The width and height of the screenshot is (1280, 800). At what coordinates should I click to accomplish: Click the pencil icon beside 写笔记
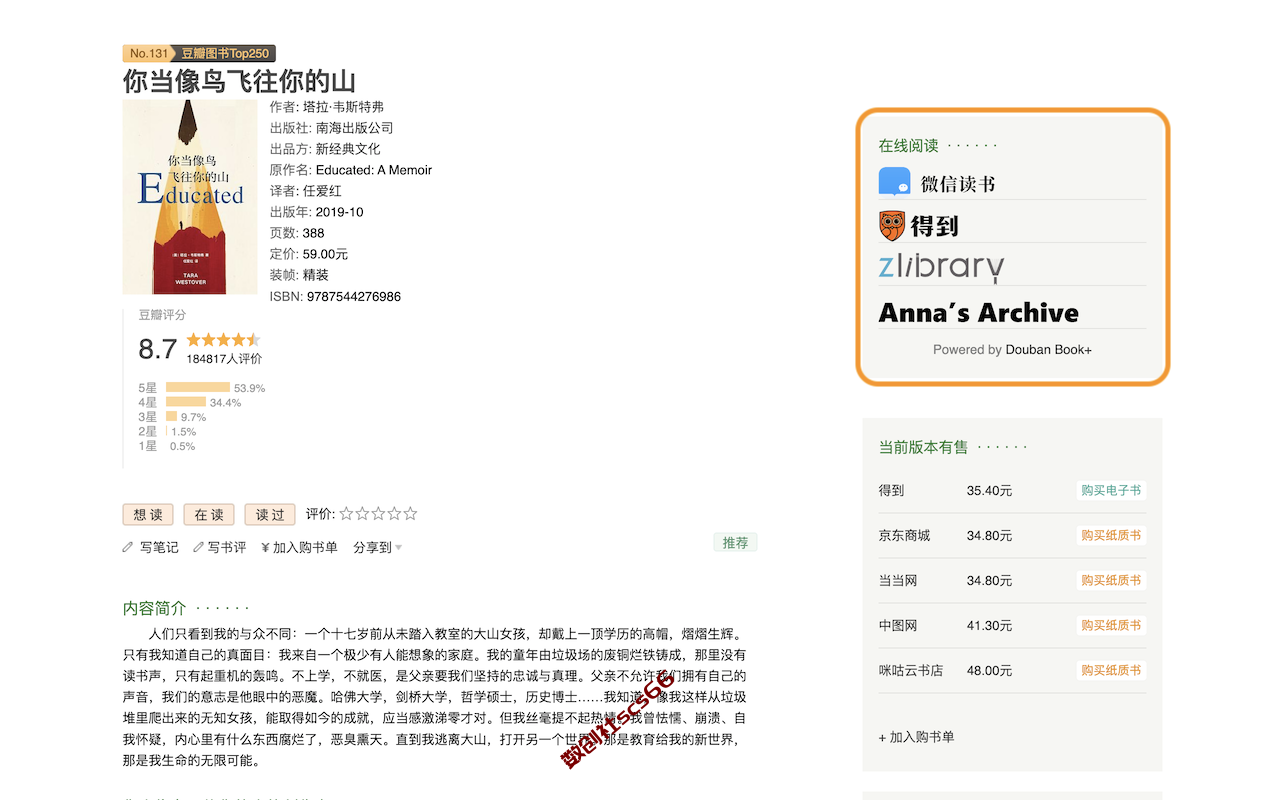coord(128,547)
